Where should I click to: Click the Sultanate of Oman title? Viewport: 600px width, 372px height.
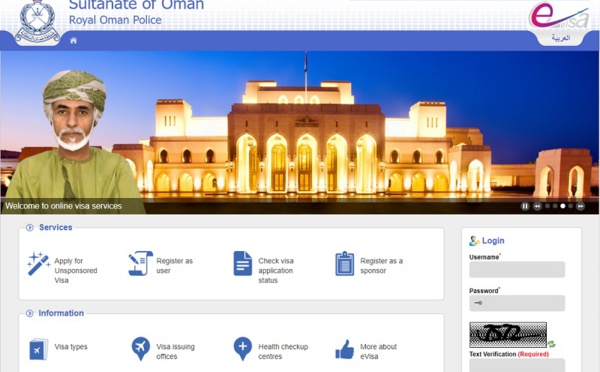[136, 5]
